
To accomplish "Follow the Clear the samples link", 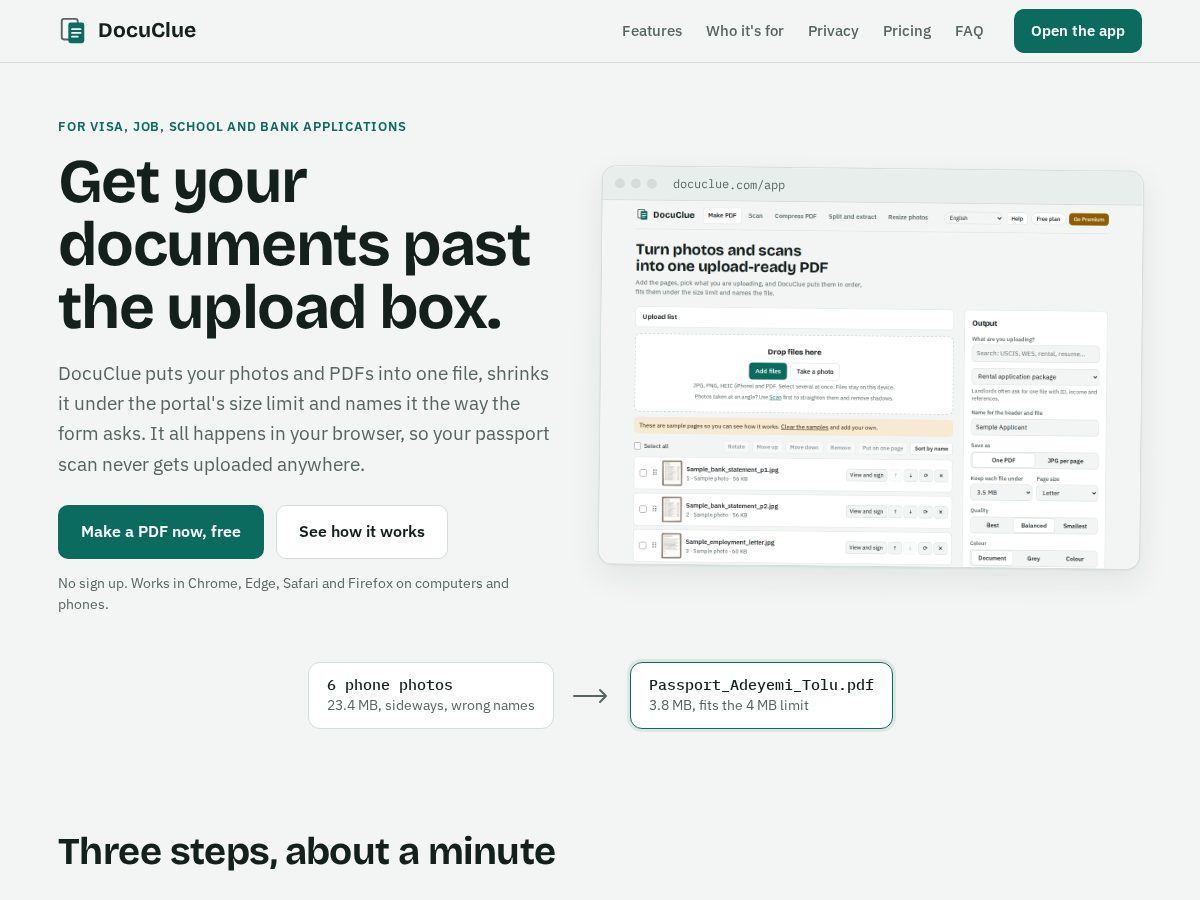I will pos(804,427).
